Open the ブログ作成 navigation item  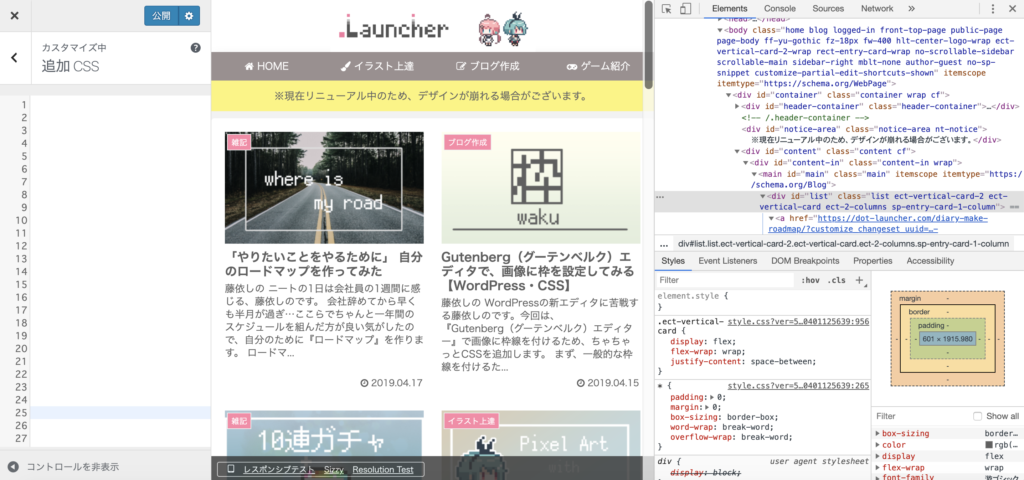487,66
